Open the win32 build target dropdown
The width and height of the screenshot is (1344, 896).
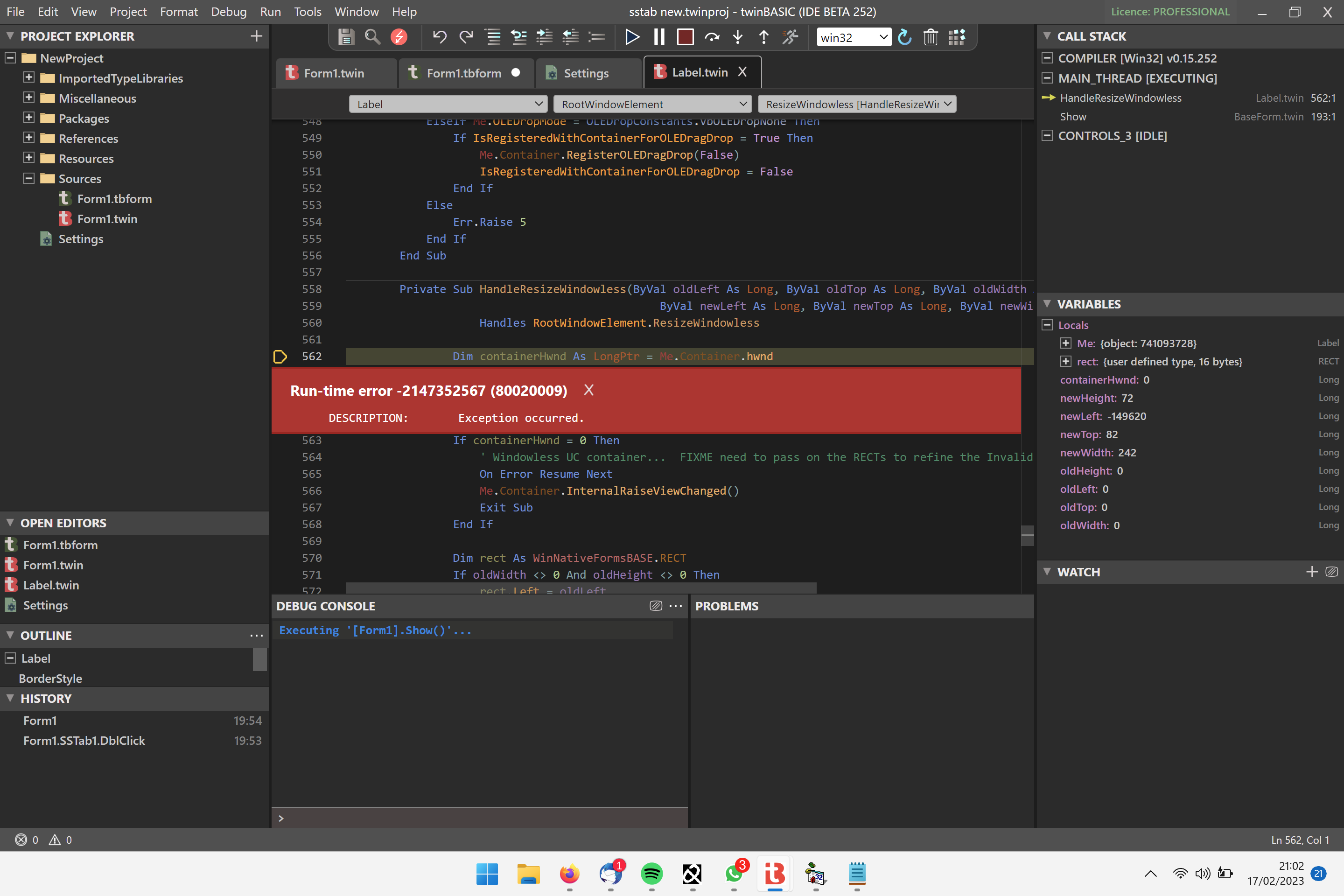[x=883, y=37]
